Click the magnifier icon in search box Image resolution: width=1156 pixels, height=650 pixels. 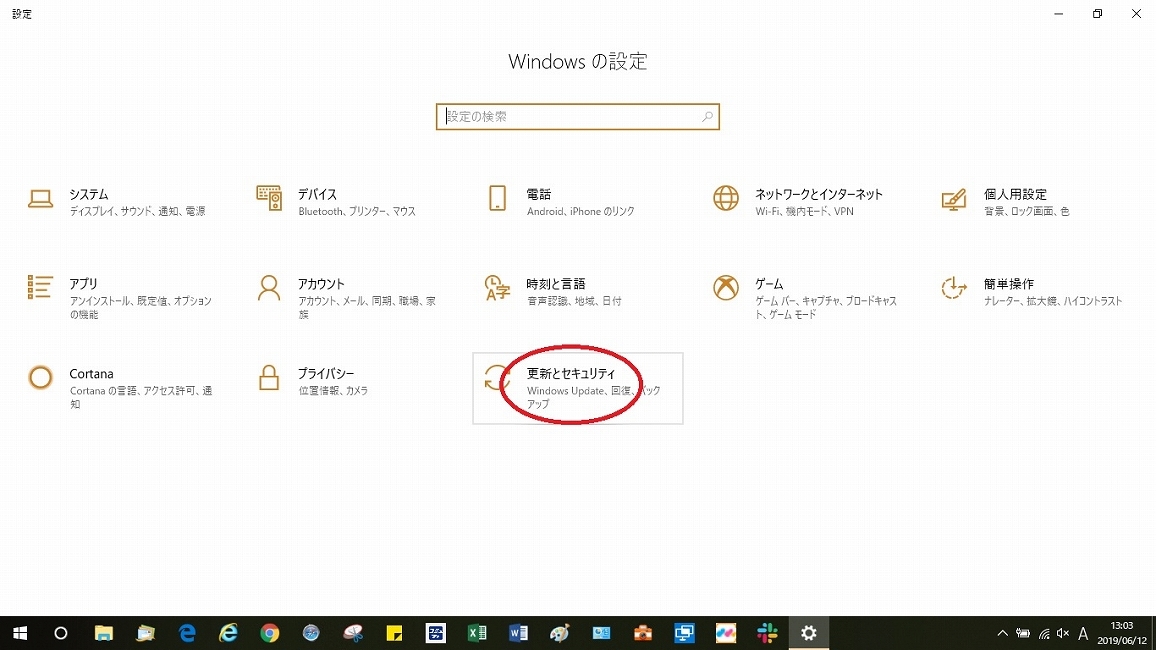coord(707,116)
